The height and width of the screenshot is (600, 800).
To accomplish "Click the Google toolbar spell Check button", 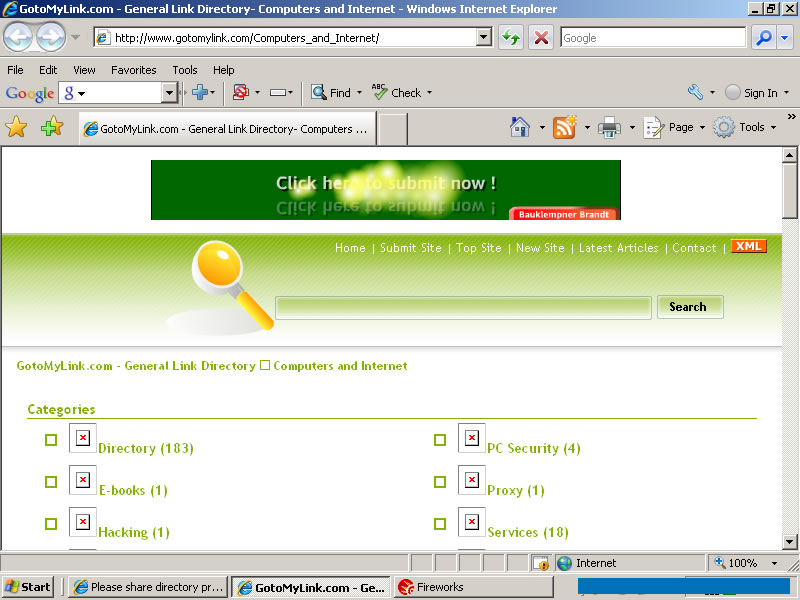I will tap(397, 92).
